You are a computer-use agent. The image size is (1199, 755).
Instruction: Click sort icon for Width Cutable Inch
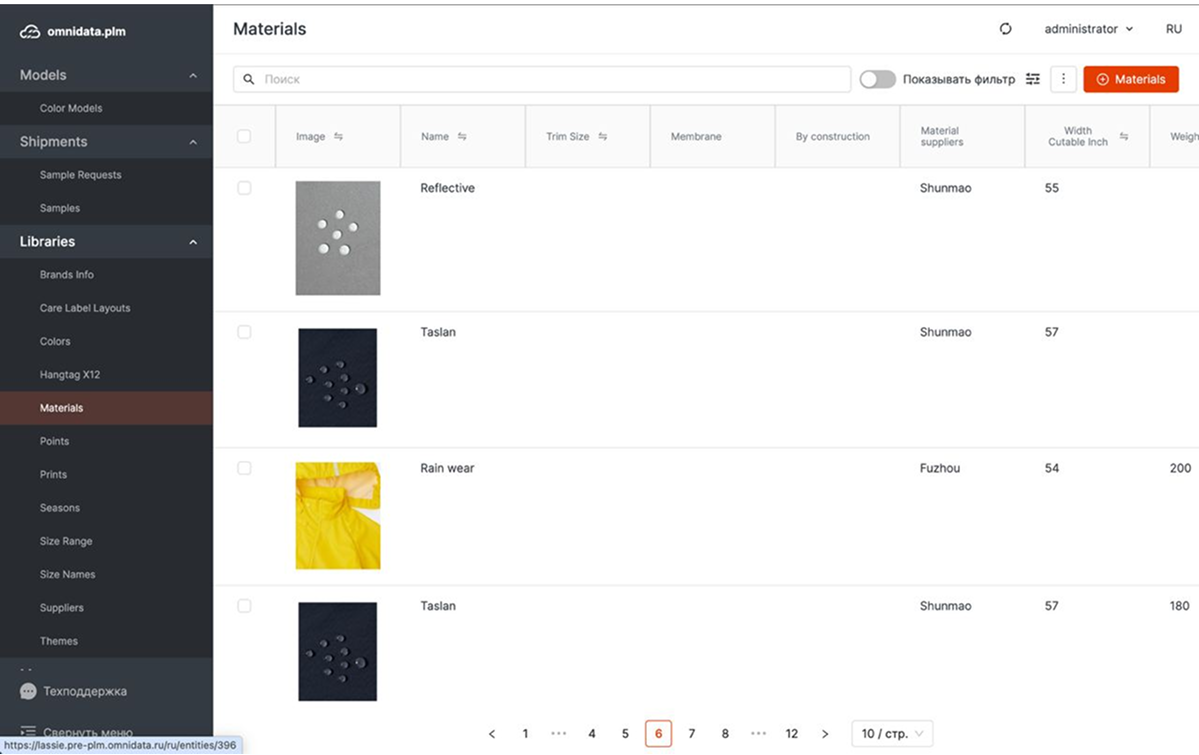tap(1124, 137)
